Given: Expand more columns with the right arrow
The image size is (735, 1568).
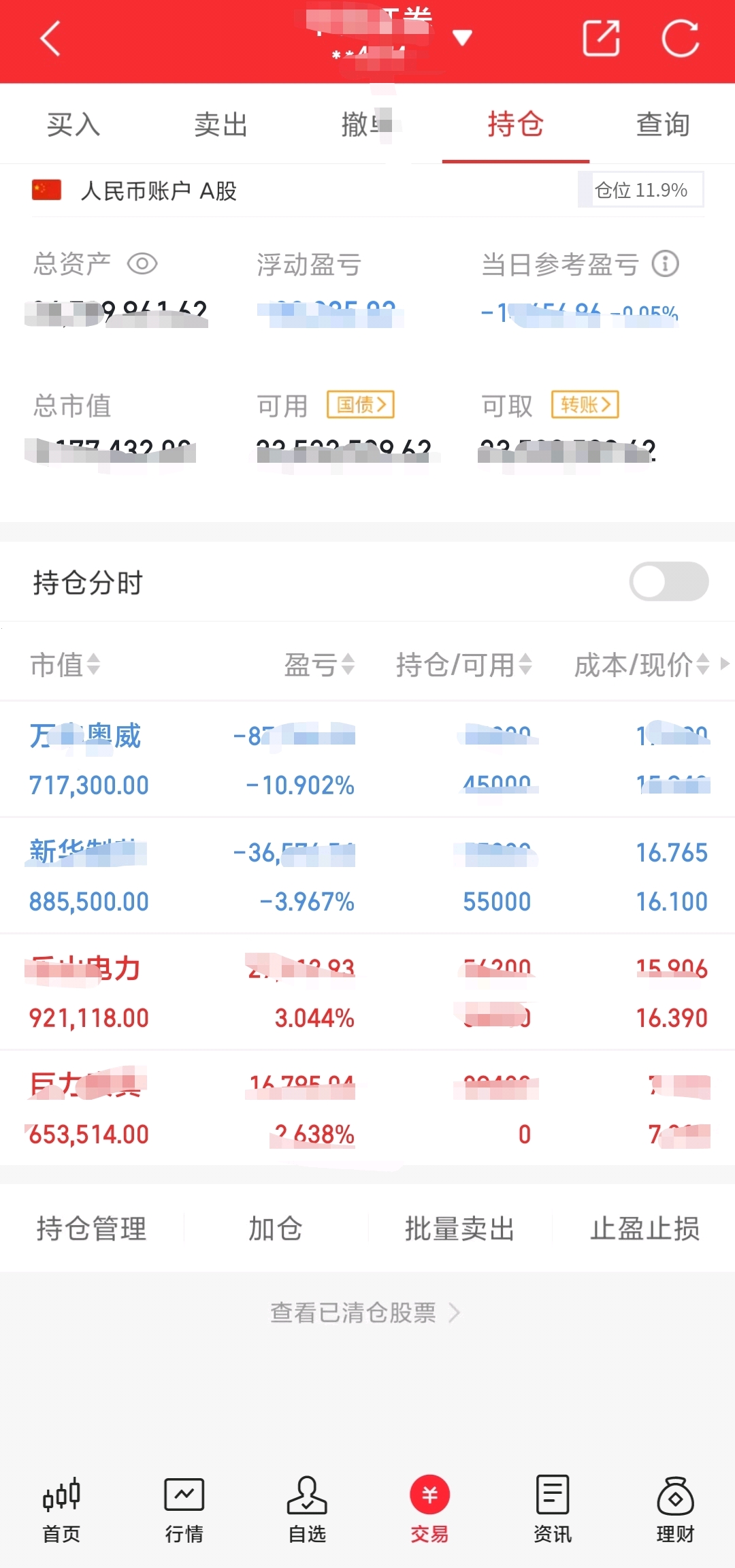Looking at the screenshot, I should click(725, 664).
